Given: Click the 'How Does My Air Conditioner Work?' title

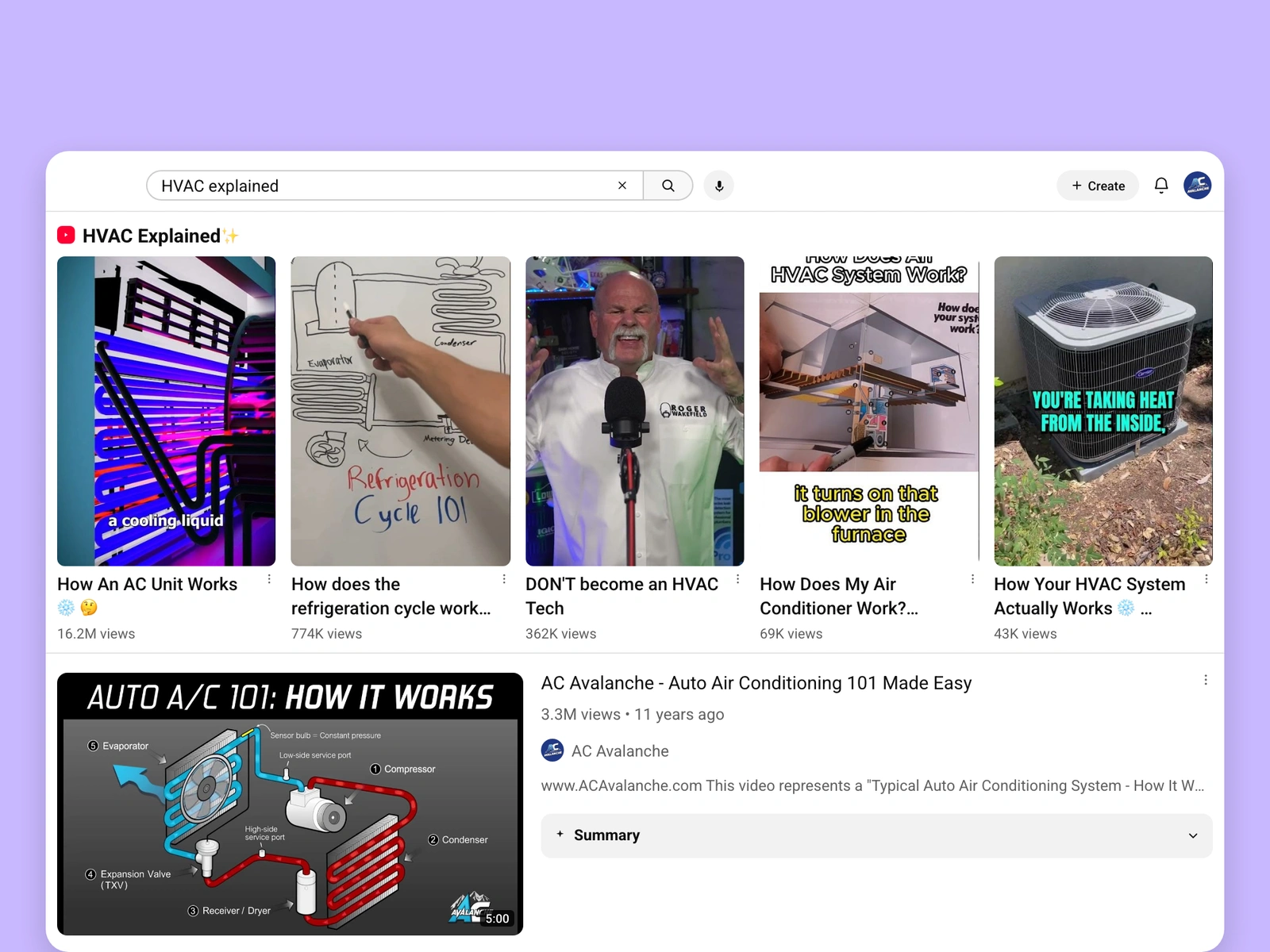Looking at the screenshot, I should pyautogui.click(x=839, y=597).
